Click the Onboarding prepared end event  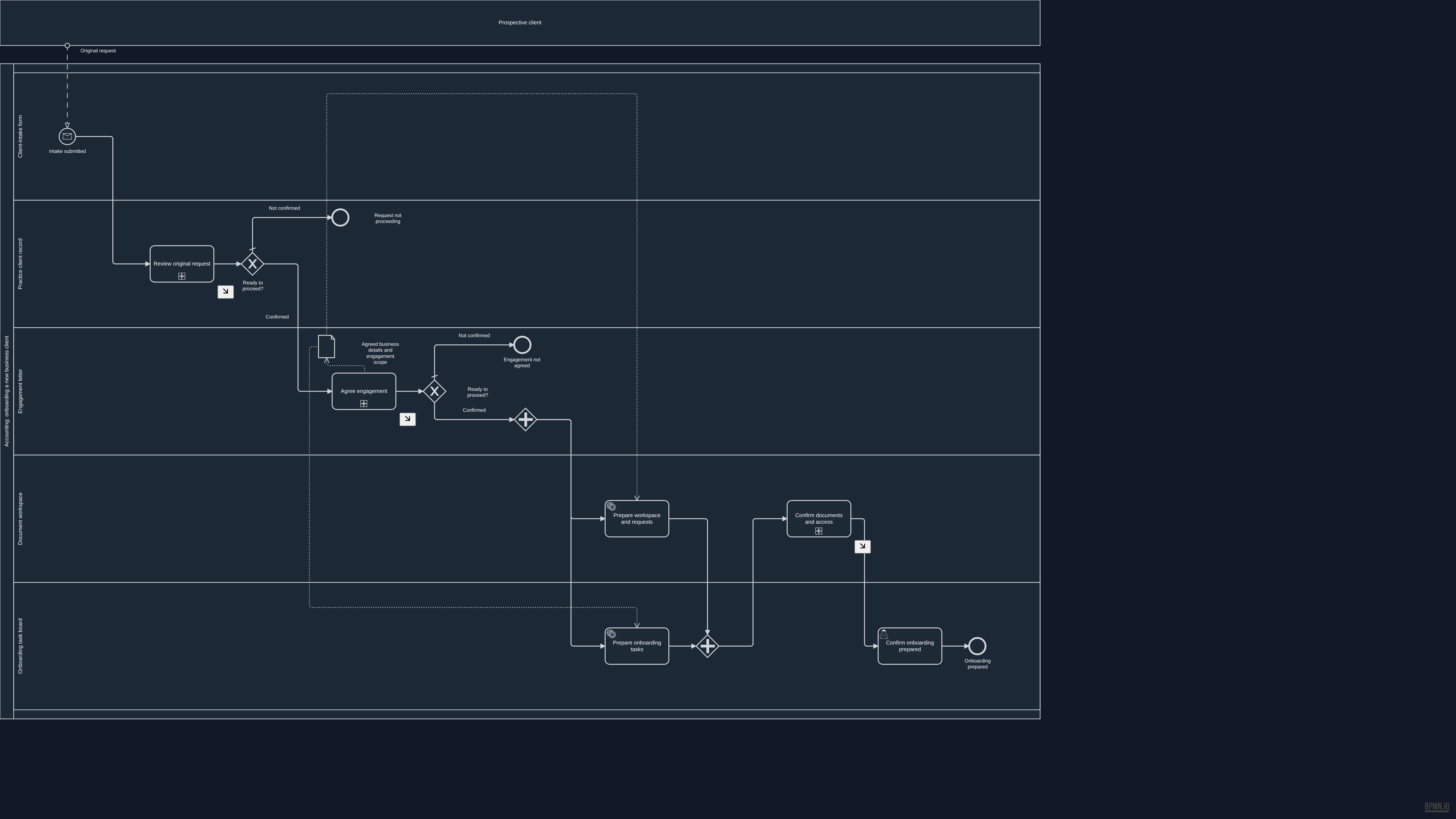pos(977,646)
